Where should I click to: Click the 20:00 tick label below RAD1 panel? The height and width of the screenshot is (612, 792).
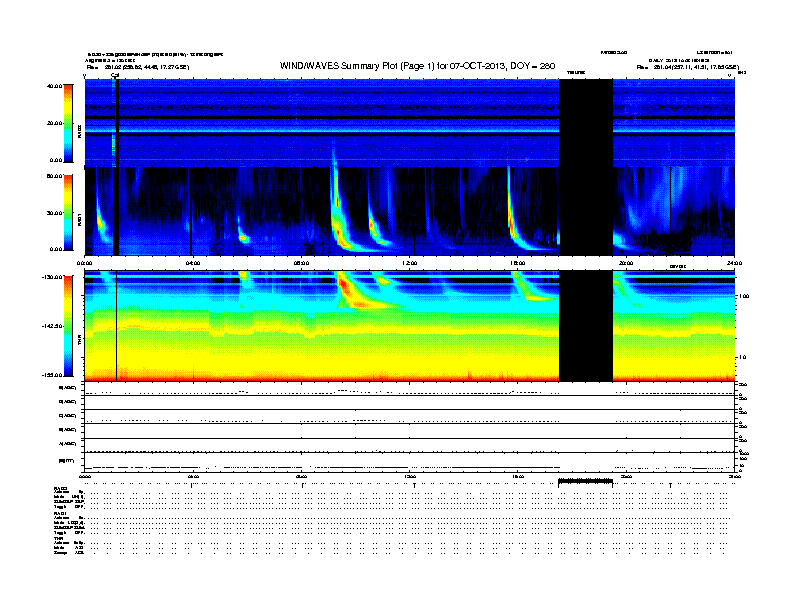(x=626, y=263)
